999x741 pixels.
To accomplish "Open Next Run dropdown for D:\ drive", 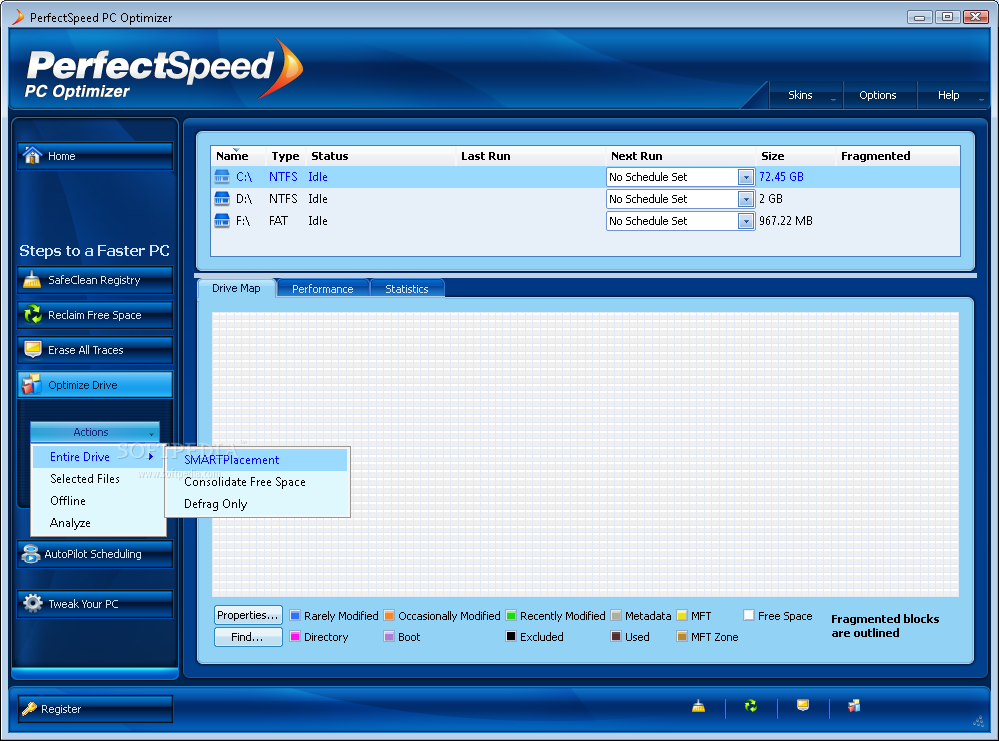I will 745,199.
